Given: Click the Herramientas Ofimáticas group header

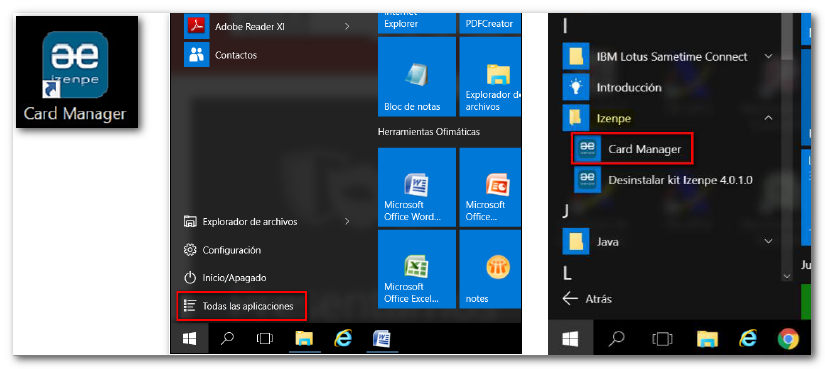Looking at the screenshot, I should point(429,132).
